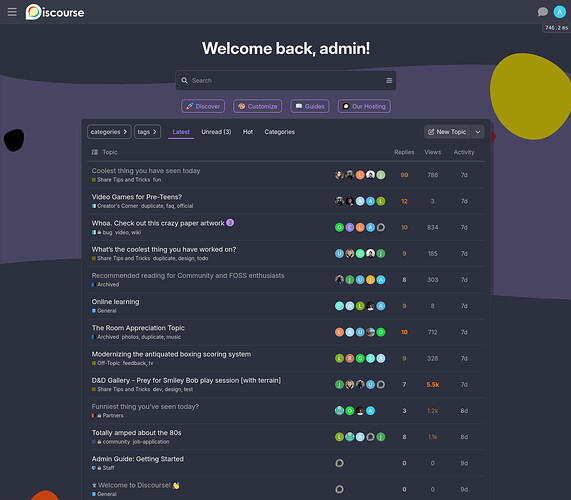The height and width of the screenshot is (500, 571).
Task: Click the Discourse logo
Action: pos(55,12)
